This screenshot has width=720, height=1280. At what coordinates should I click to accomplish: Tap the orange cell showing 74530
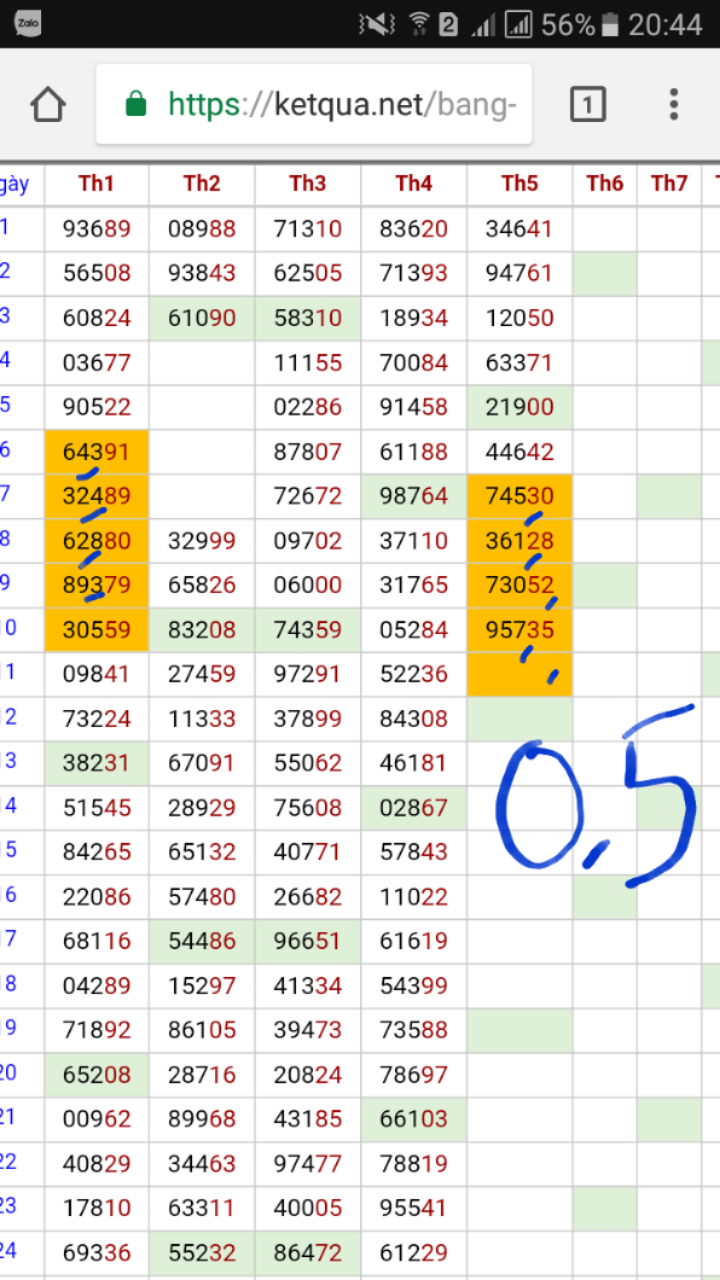pos(520,497)
